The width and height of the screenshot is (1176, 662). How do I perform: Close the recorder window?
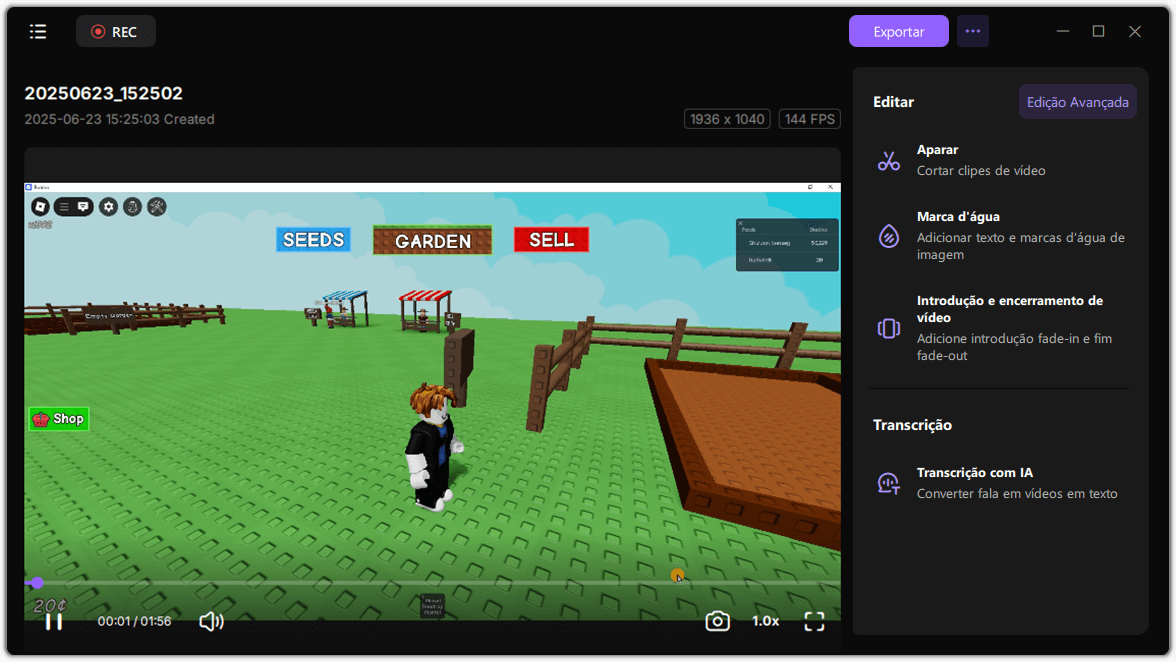click(x=1135, y=31)
